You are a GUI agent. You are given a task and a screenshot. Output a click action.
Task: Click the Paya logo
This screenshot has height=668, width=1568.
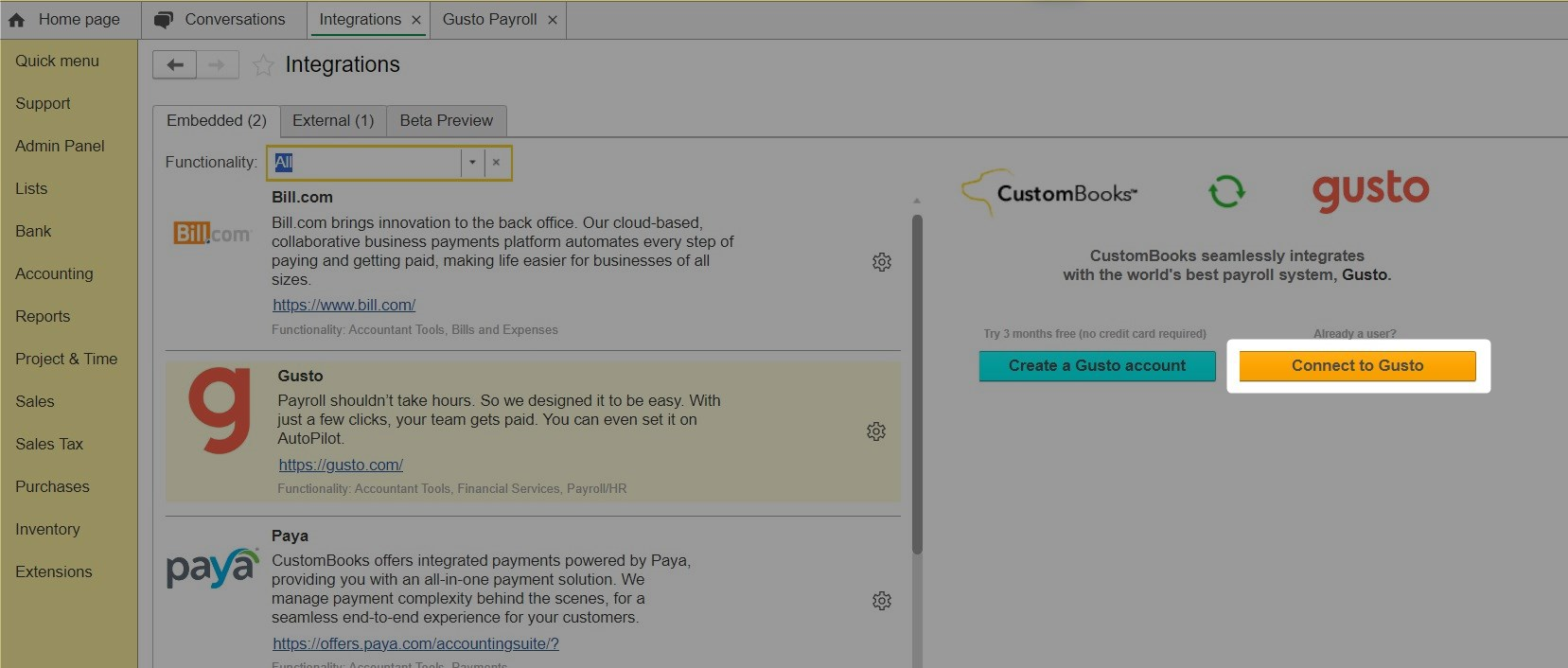pos(212,568)
